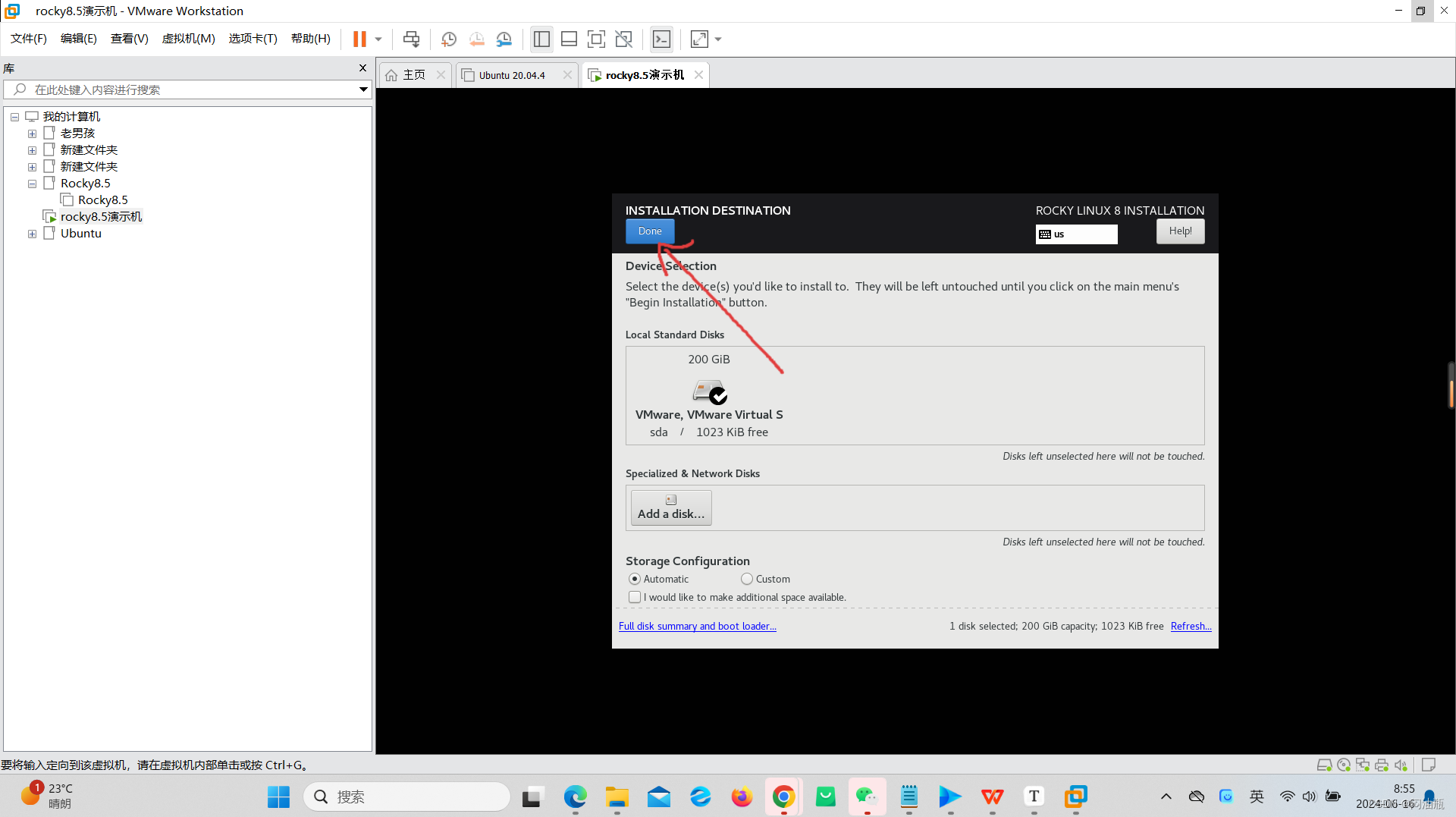Open the 编辑(E) menu

coord(79,39)
